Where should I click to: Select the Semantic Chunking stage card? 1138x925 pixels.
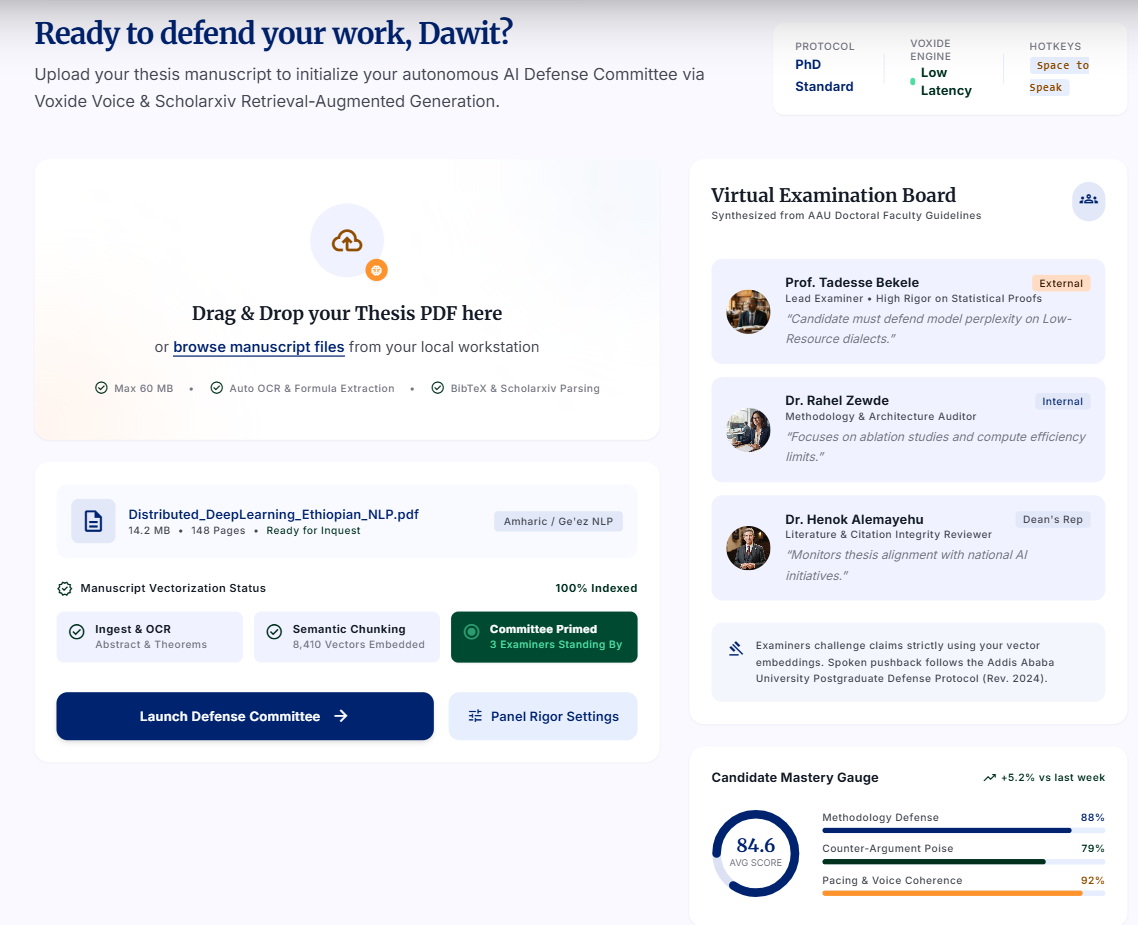[x=347, y=637]
